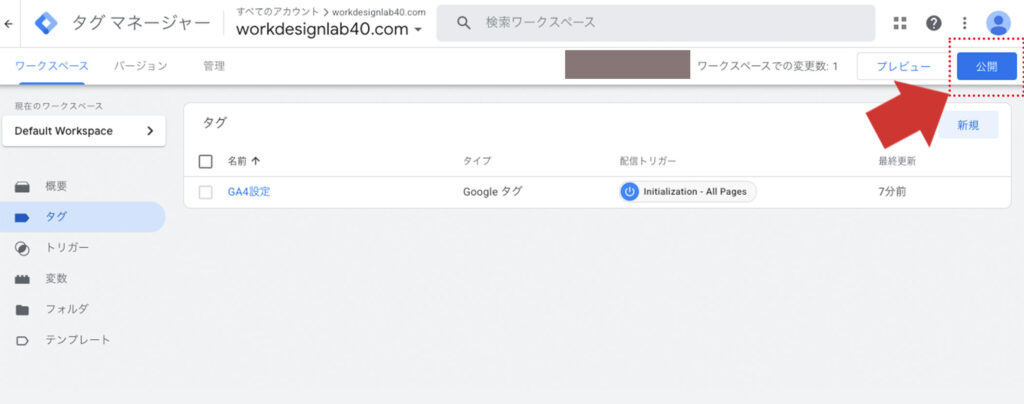Click the power icon of Initialization trigger
Image resolution: width=1024 pixels, height=404 pixels.
(630, 192)
